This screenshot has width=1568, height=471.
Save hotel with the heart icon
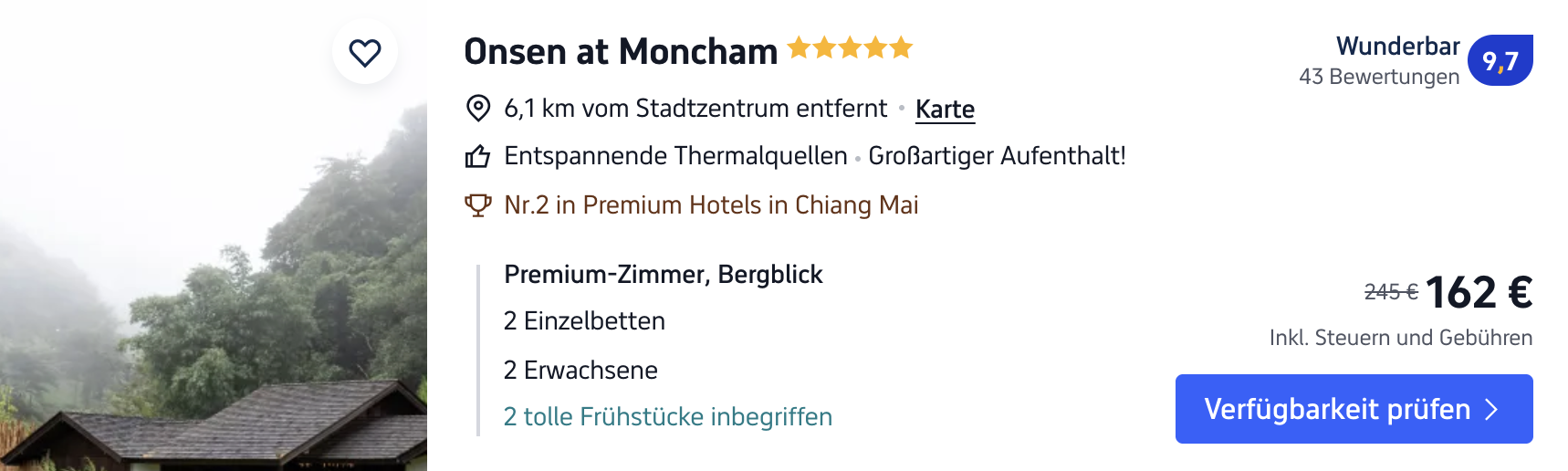(x=365, y=53)
